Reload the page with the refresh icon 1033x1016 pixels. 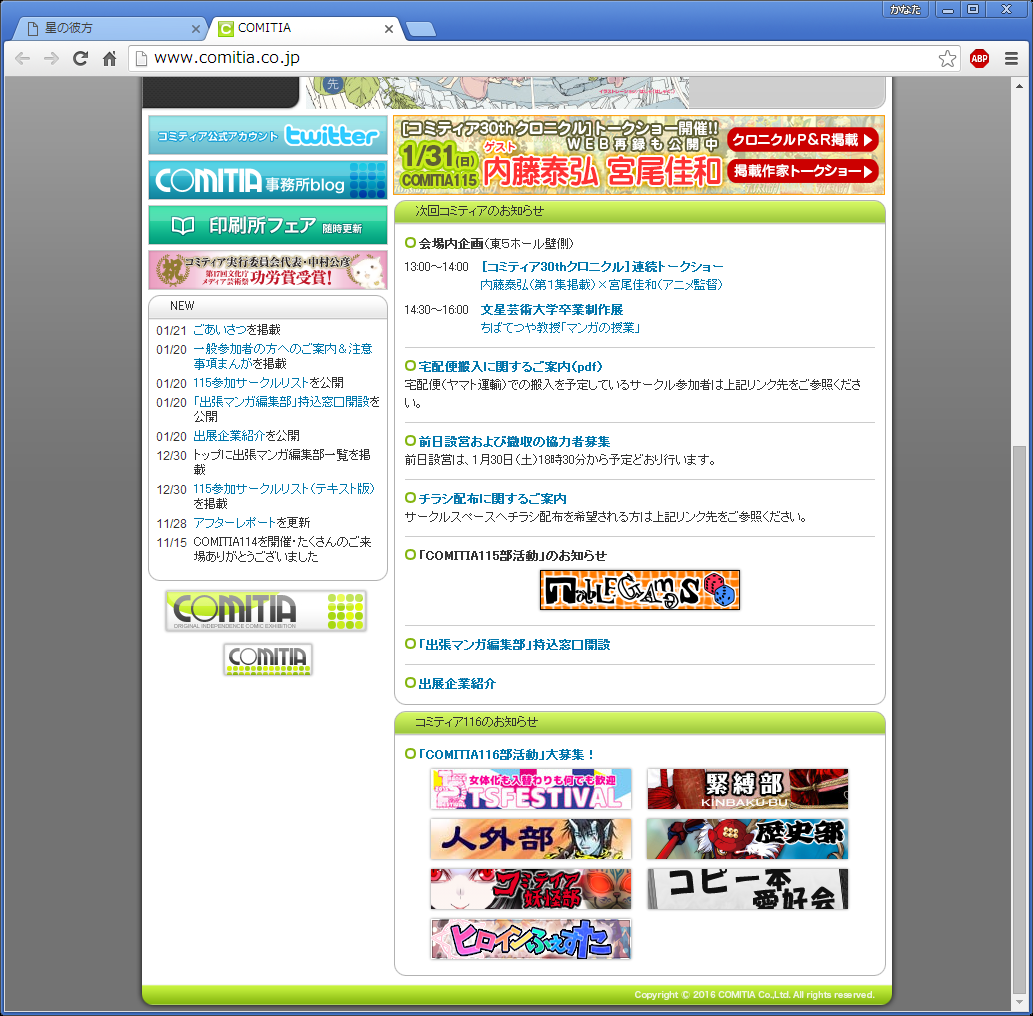[x=80, y=59]
